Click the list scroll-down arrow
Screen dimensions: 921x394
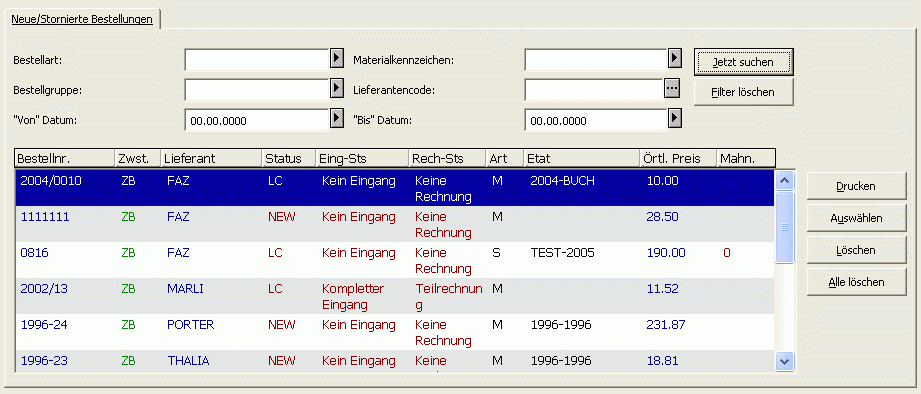coord(785,361)
